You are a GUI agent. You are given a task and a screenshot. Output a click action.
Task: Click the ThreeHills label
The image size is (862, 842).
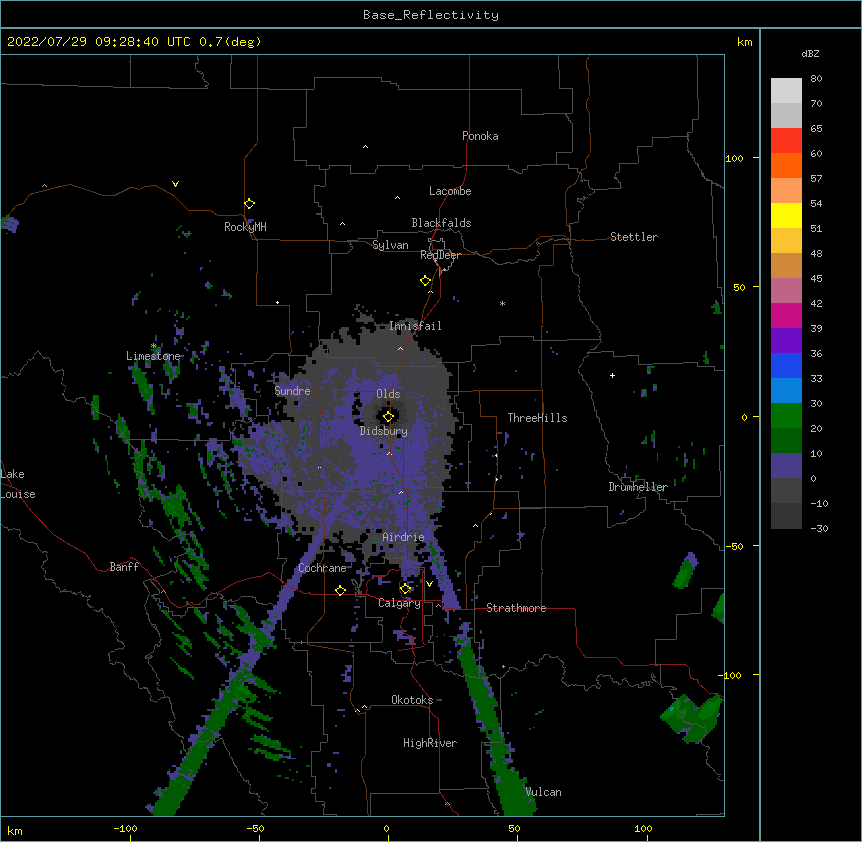(537, 418)
